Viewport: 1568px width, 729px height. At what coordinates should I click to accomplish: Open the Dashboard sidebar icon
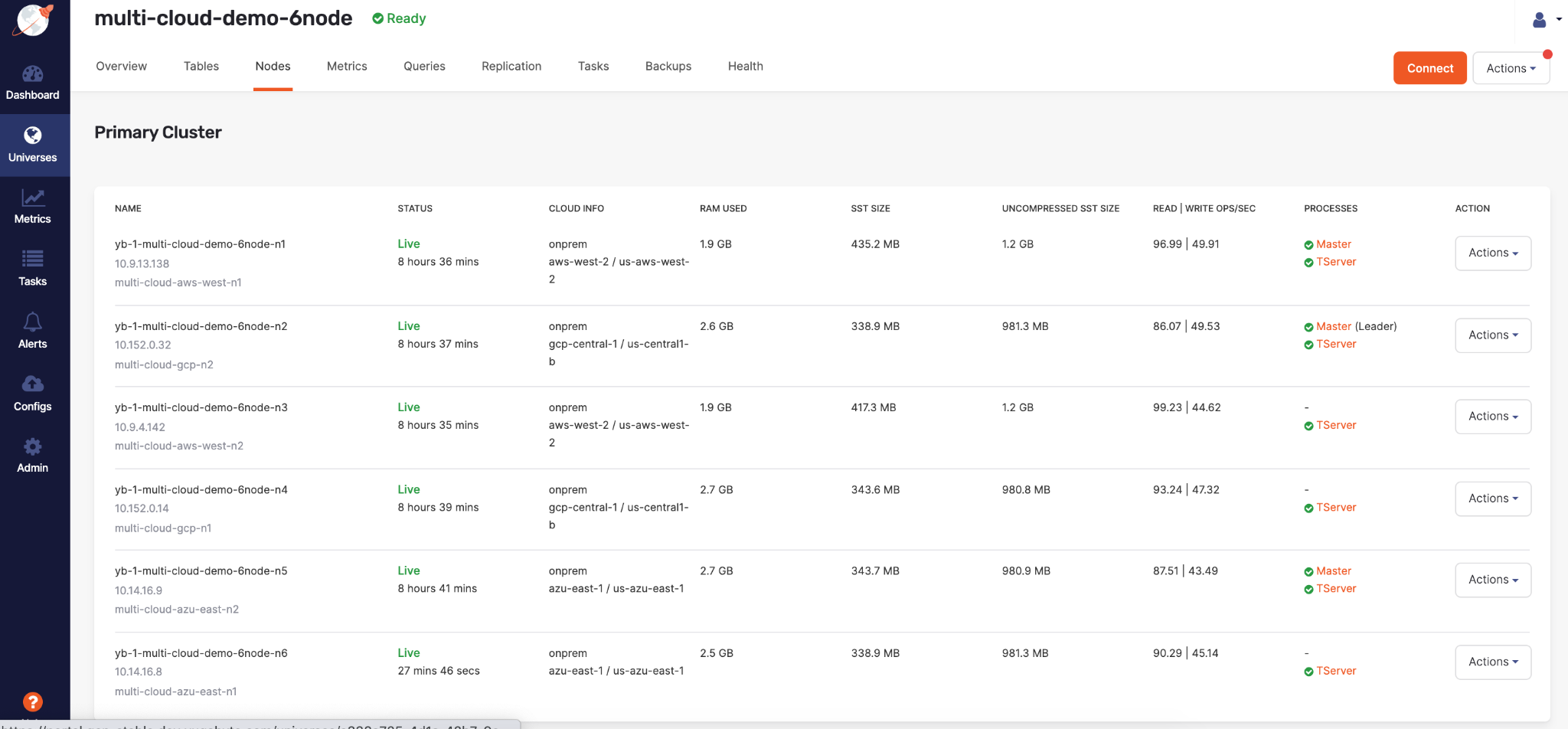(32, 75)
